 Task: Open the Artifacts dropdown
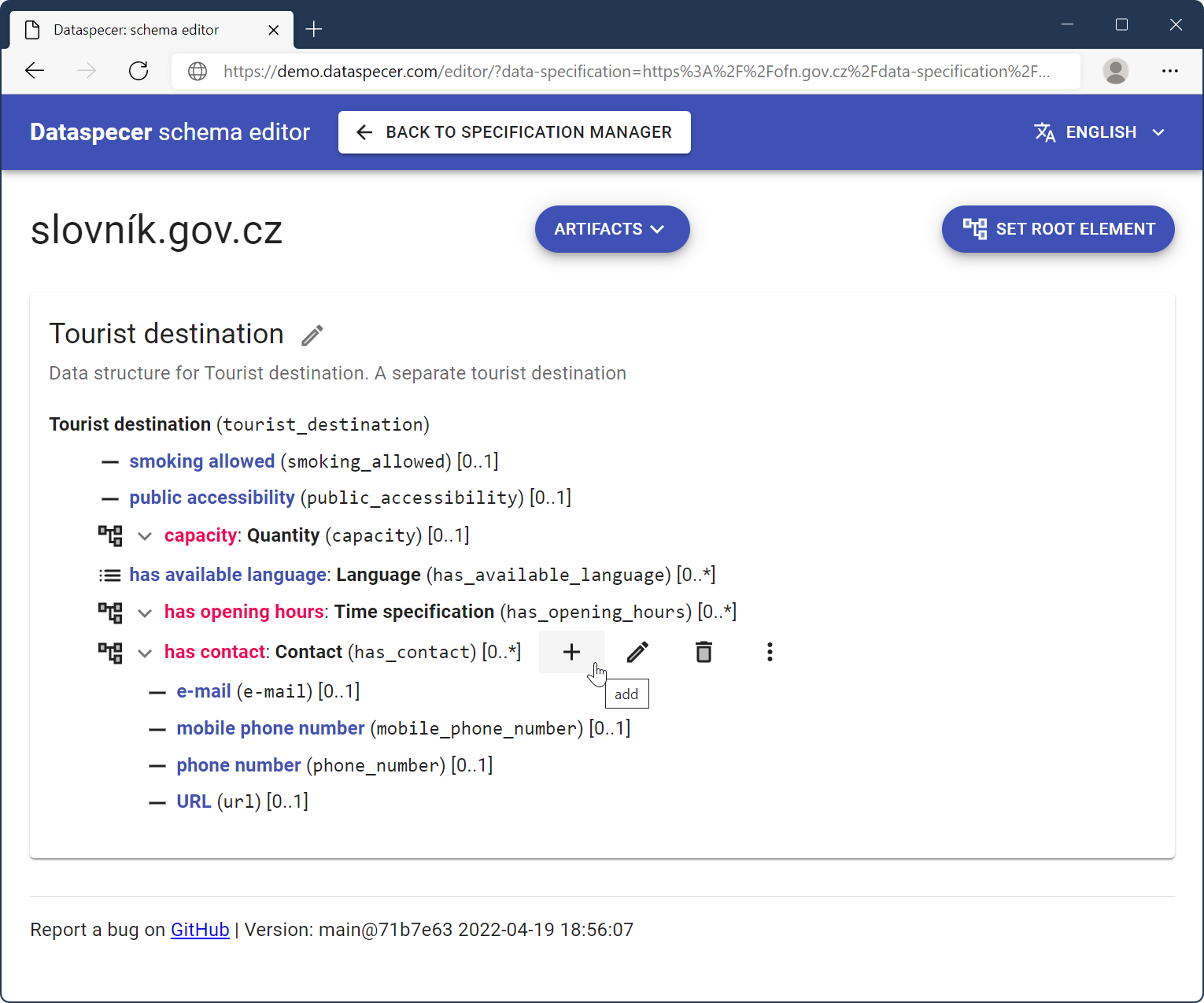pos(611,229)
